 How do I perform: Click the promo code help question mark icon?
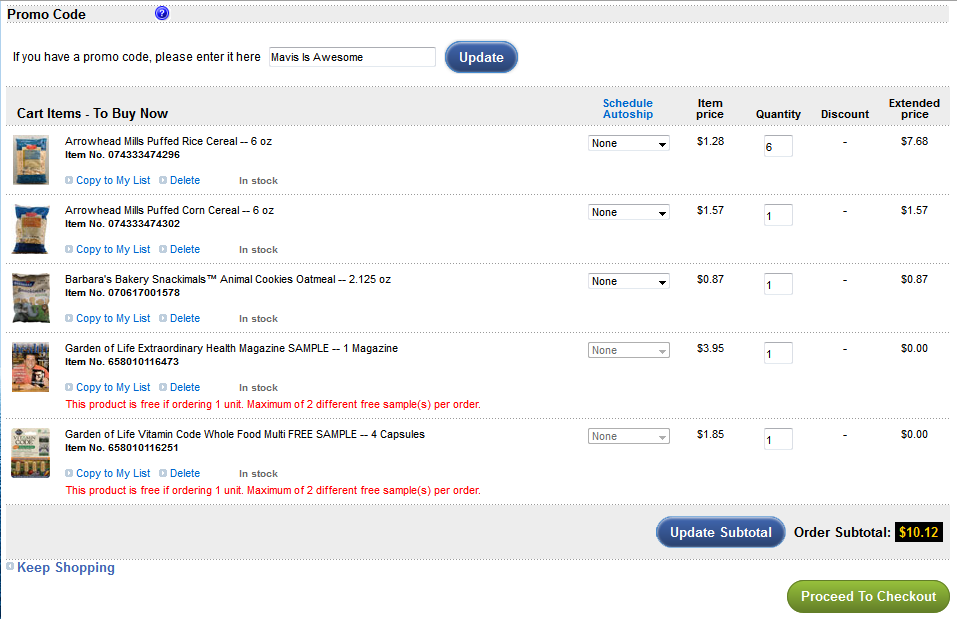point(162,14)
